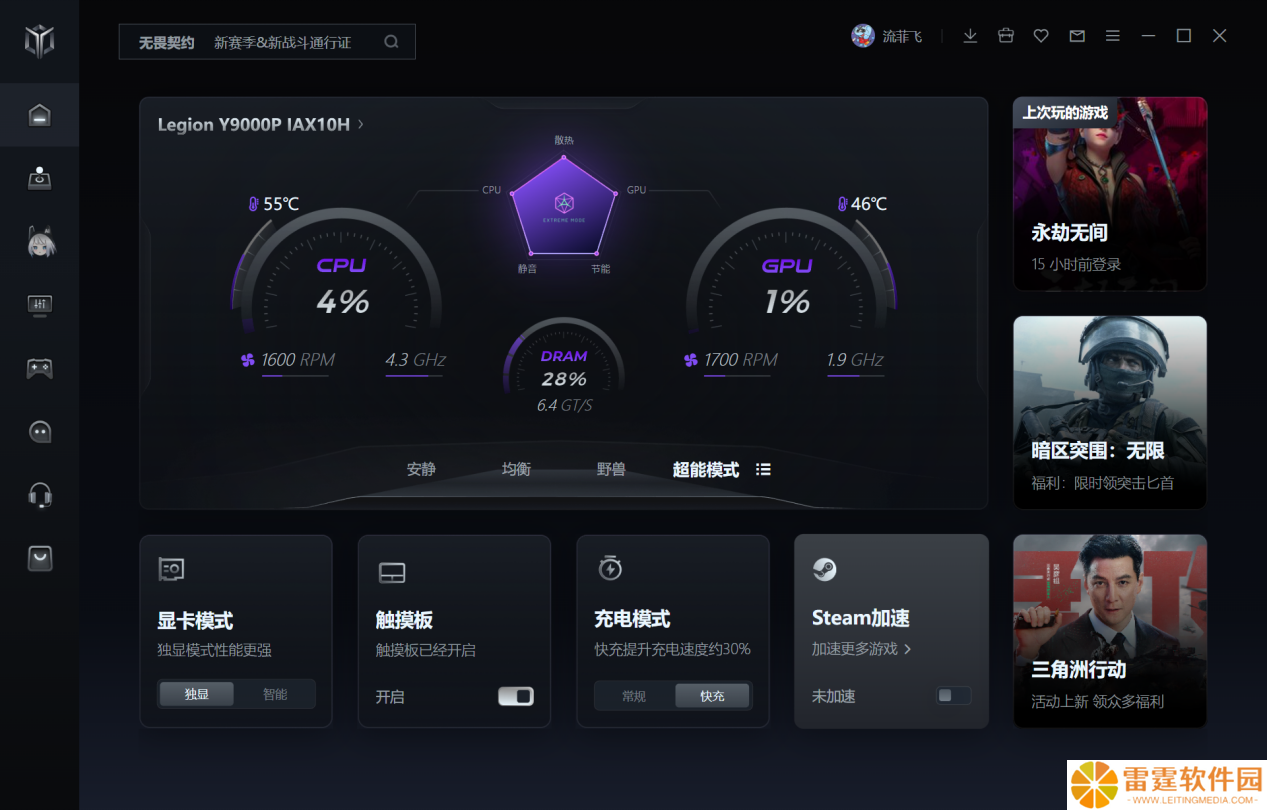Open the 永劫无间 game thumbnail

pos(1110,194)
